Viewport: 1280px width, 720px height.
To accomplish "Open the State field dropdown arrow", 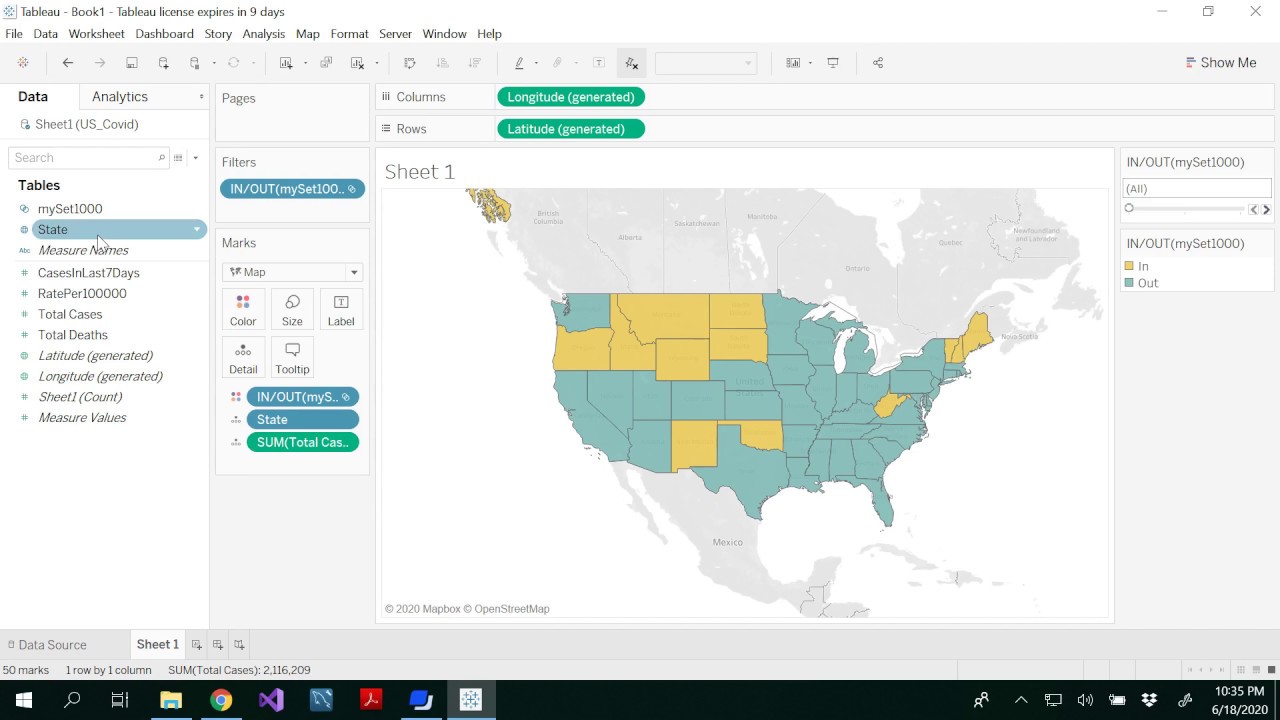I will pyautogui.click(x=197, y=230).
